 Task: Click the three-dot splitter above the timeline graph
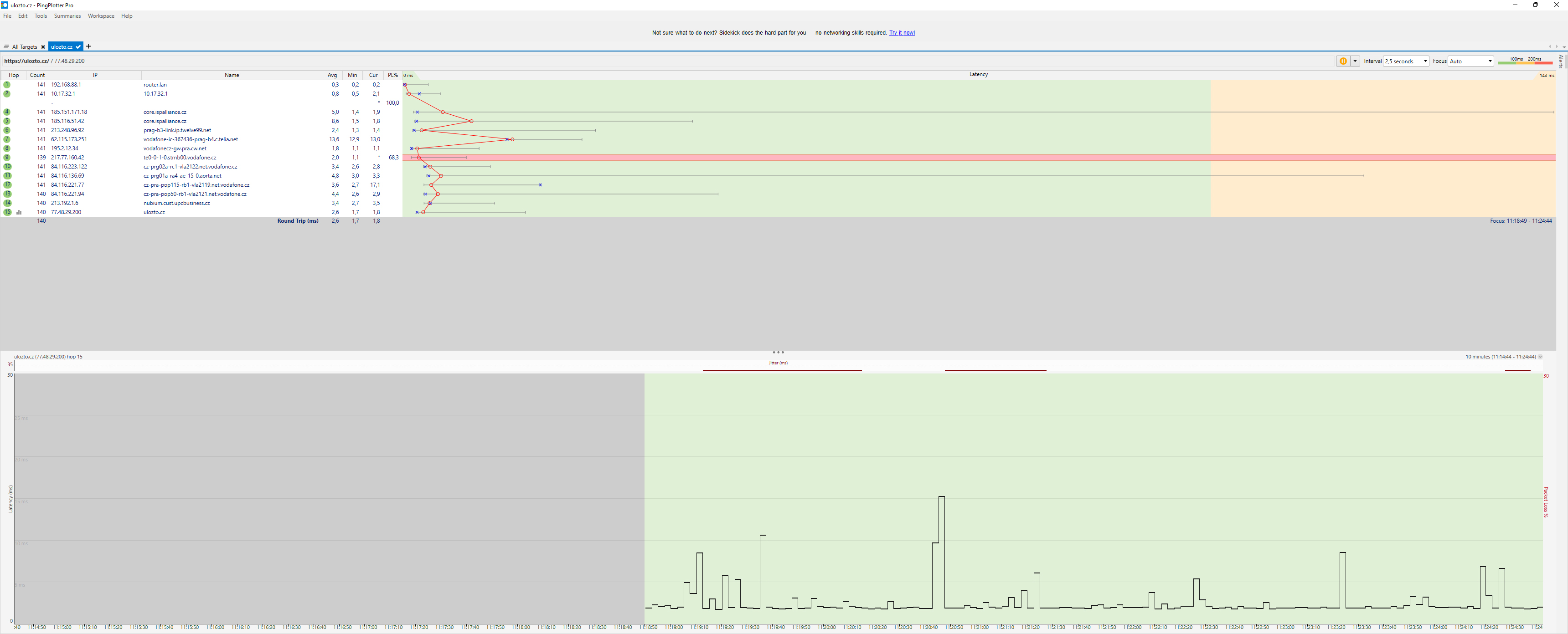[778, 352]
